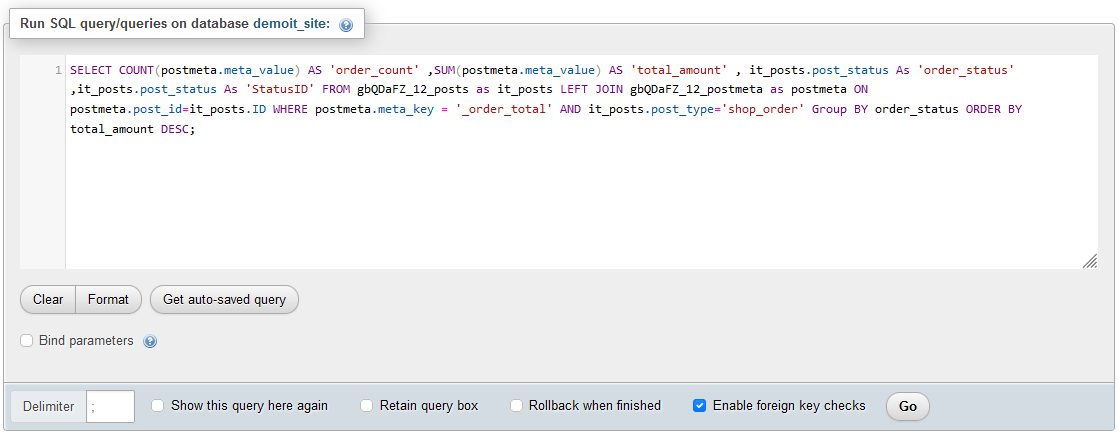Click Get auto-saved query
Viewport: 1118px width, 435px height.
pyautogui.click(x=224, y=300)
